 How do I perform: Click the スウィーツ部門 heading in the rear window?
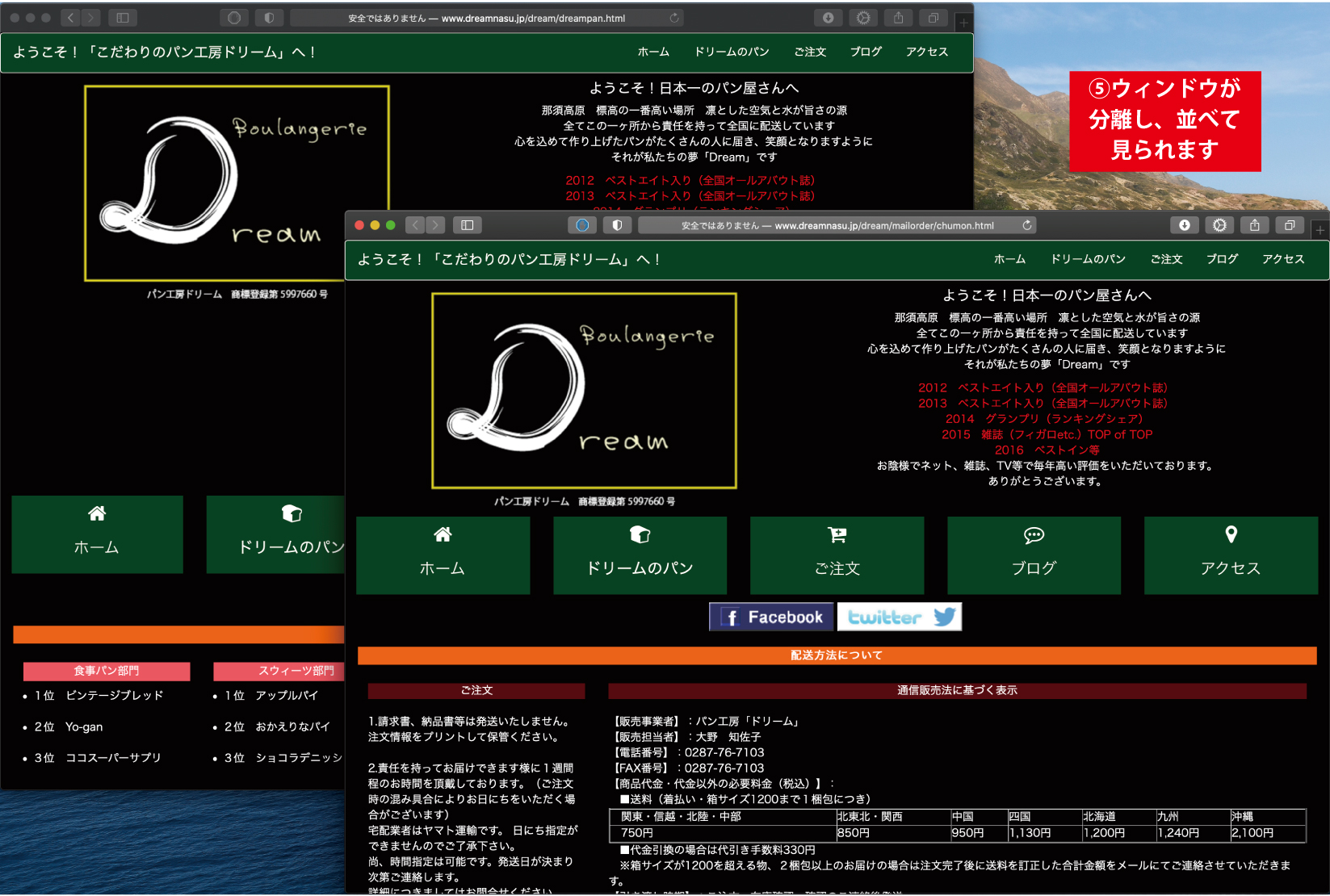pos(279,671)
